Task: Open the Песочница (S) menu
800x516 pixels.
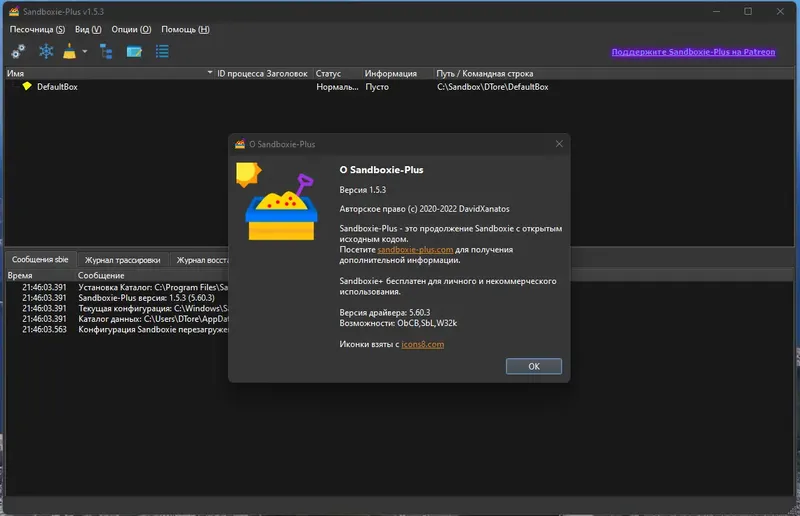Action: pyautogui.click(x=37, y=30)
